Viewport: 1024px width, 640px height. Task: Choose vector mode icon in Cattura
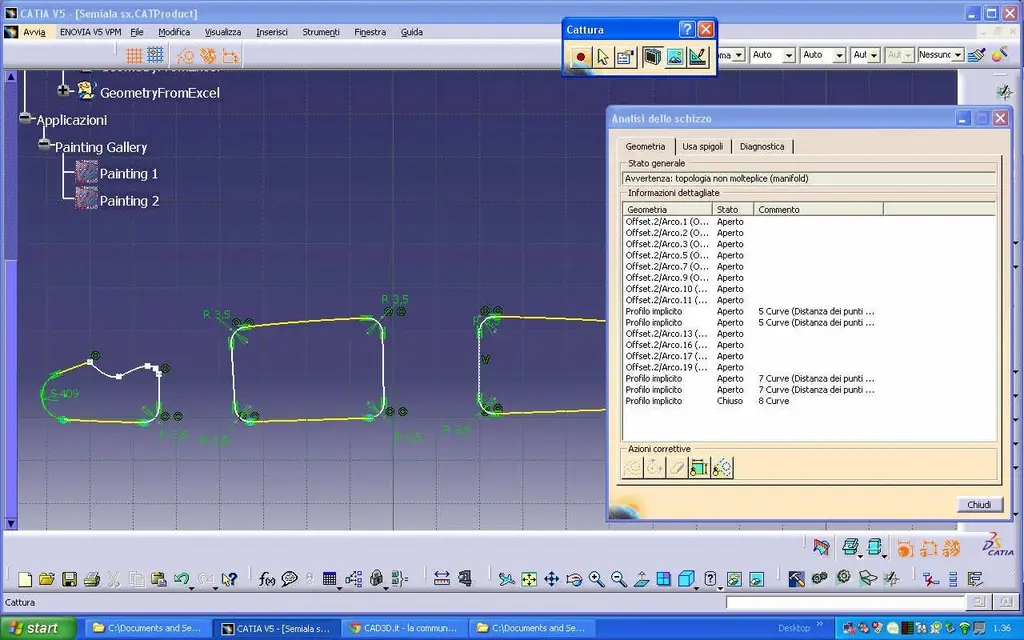click(697, 57)
